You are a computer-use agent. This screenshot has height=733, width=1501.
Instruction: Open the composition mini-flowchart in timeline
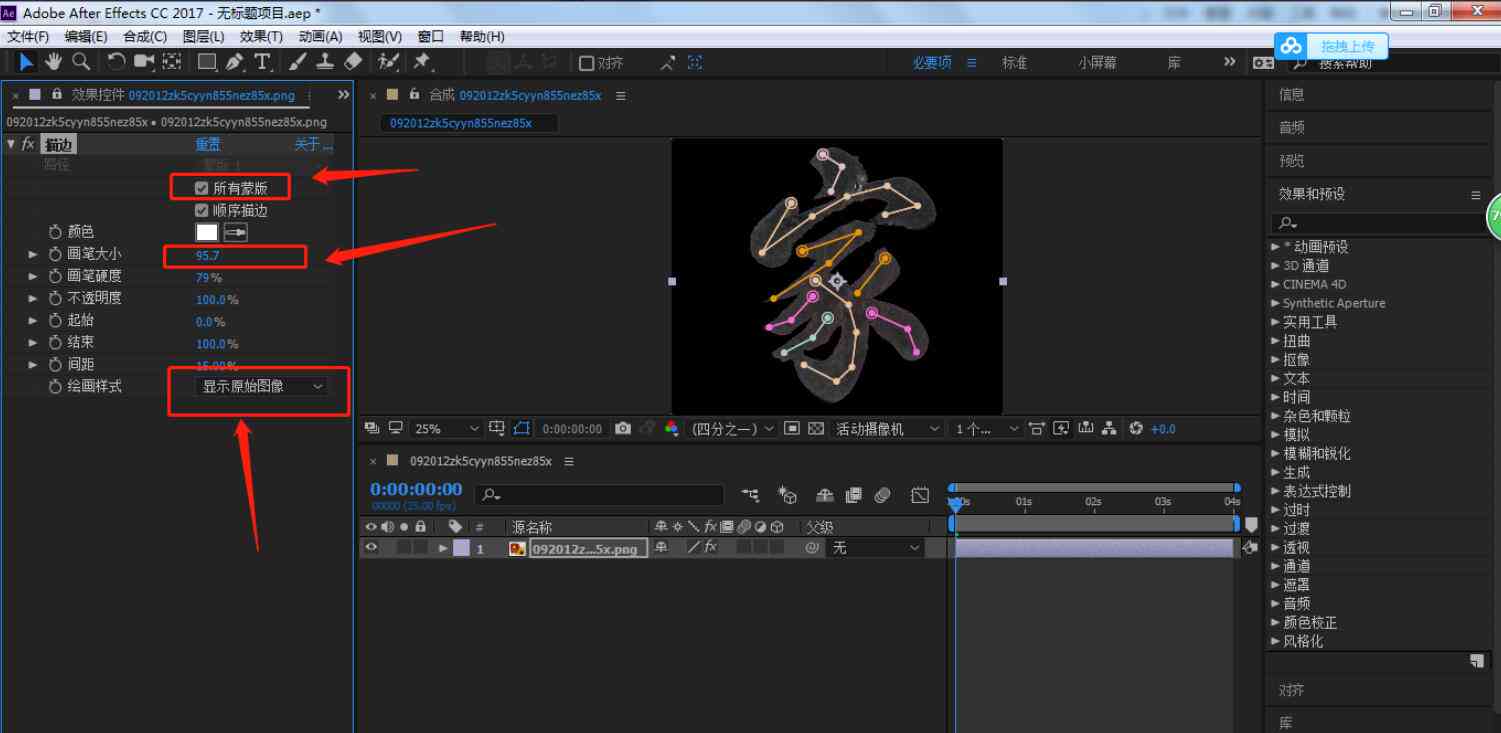click(750, 495)
